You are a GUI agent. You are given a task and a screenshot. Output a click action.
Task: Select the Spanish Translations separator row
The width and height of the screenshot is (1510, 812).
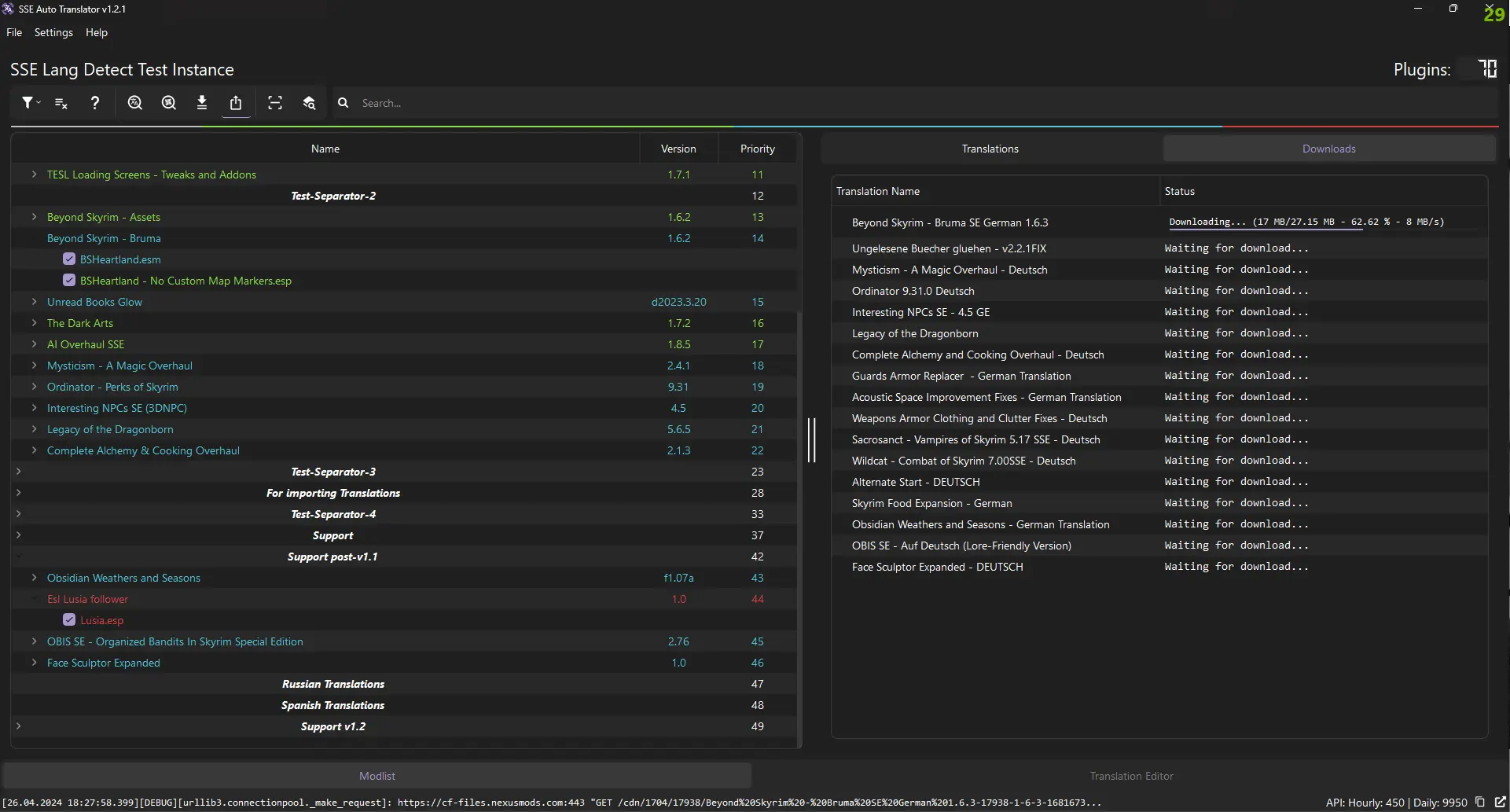404,705
